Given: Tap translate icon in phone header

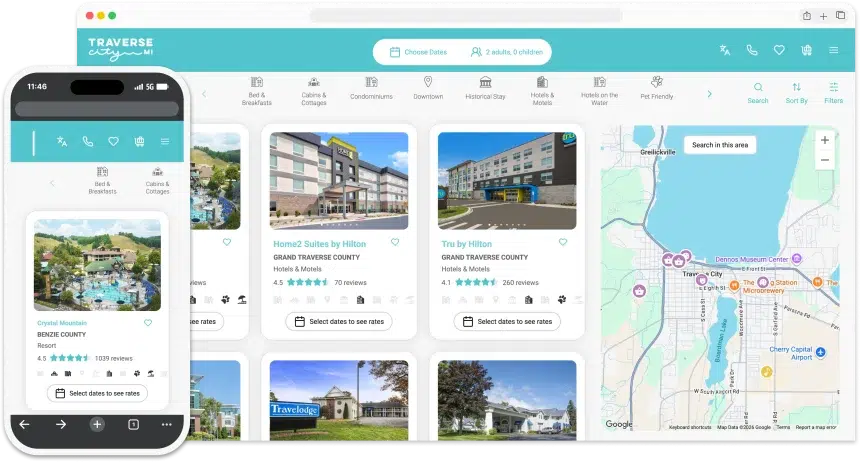Looking at the screenshot, I should click(62, 142).
